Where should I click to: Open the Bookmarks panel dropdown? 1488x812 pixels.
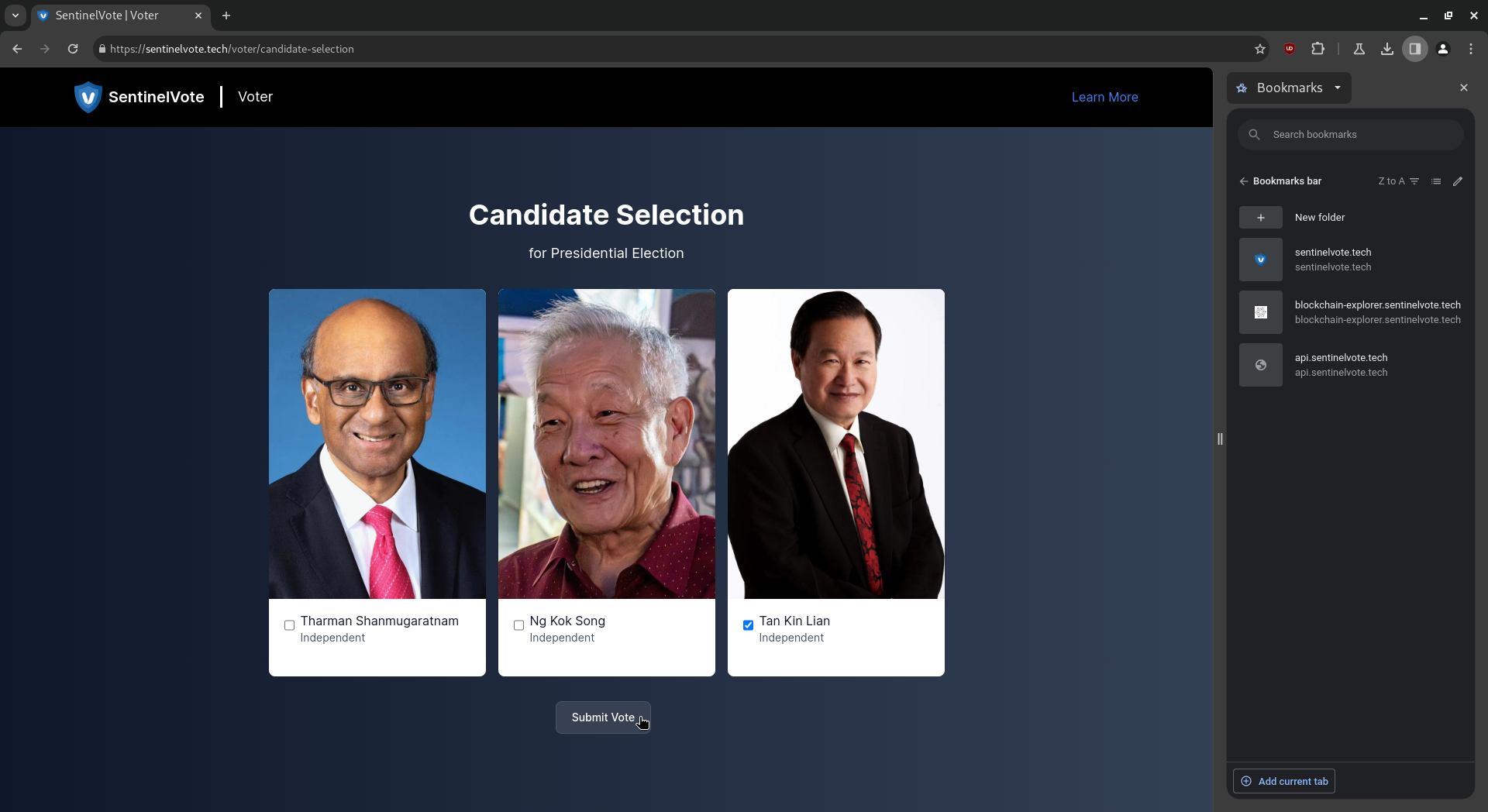(x=1338, y=88)
